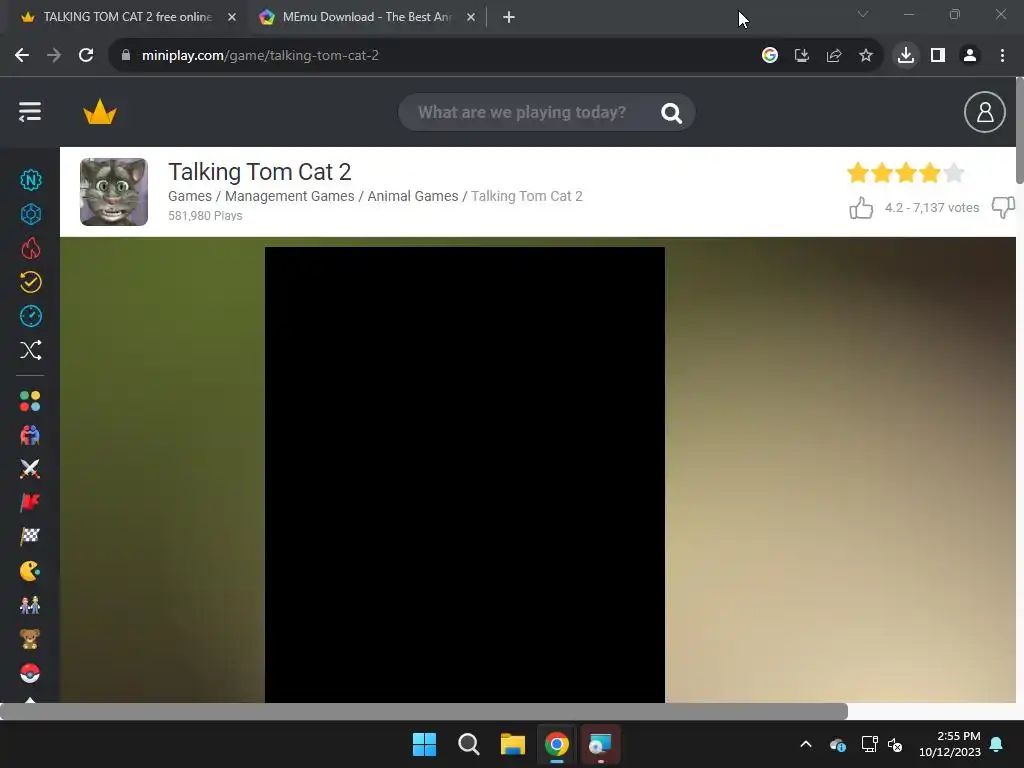Click the Google icon in address bar
The image size is (1024, 768).
coord(770,56)
